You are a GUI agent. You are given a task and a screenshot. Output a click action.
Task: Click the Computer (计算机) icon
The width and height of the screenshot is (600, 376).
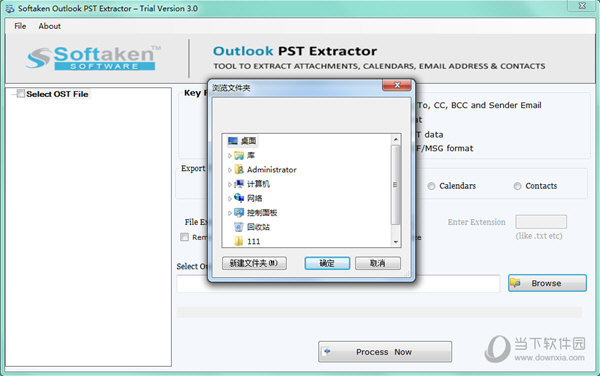click(x=239, y=184)
